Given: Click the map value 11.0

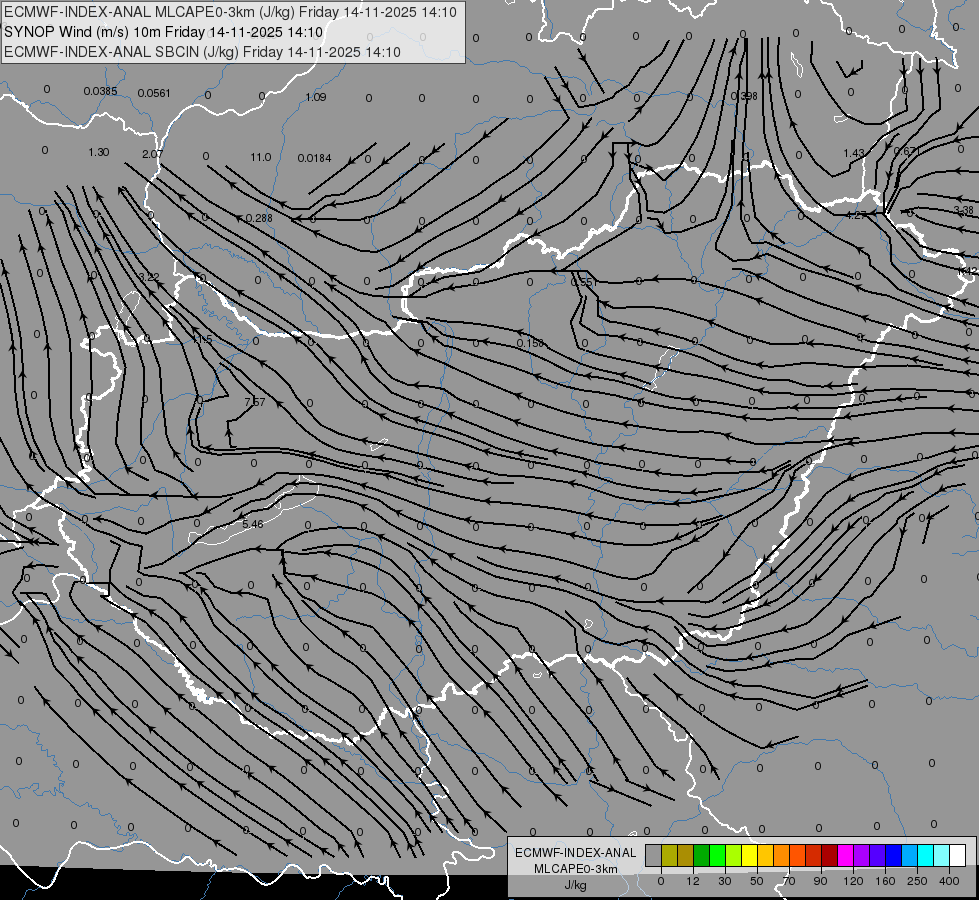Looking at the screenshot, I should tap(261, 157).
